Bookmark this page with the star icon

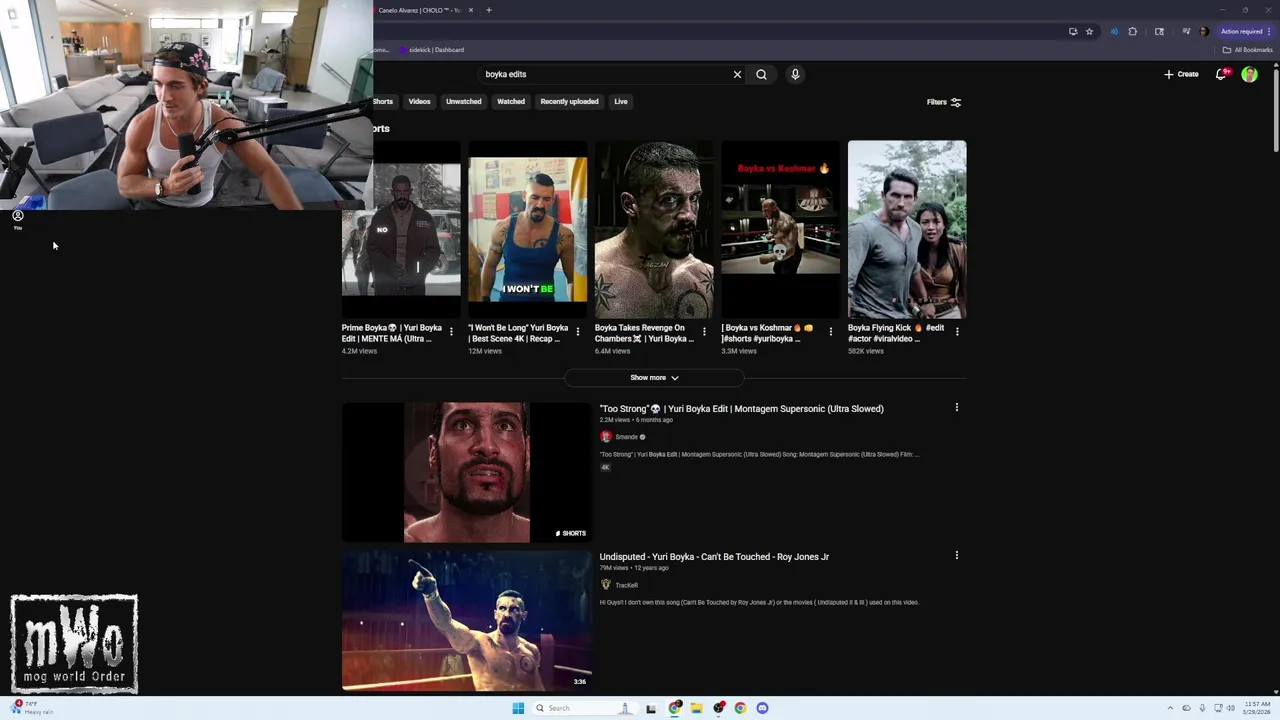pyautogui.click(x=1089, y=31)
